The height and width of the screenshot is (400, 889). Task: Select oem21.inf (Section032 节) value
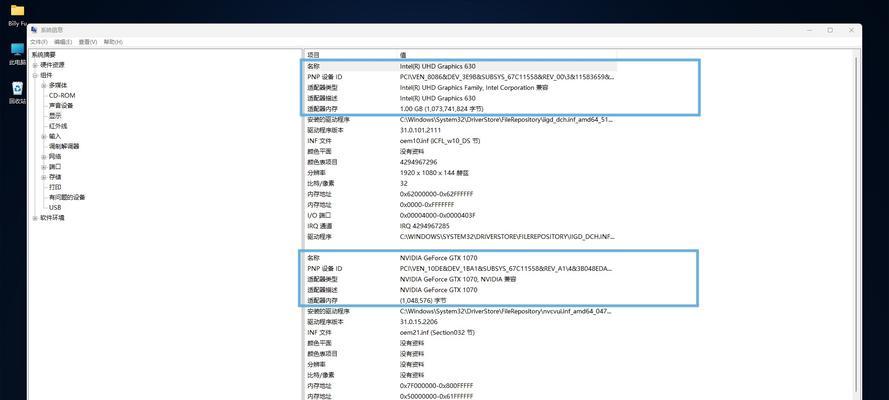pos(437,333)
